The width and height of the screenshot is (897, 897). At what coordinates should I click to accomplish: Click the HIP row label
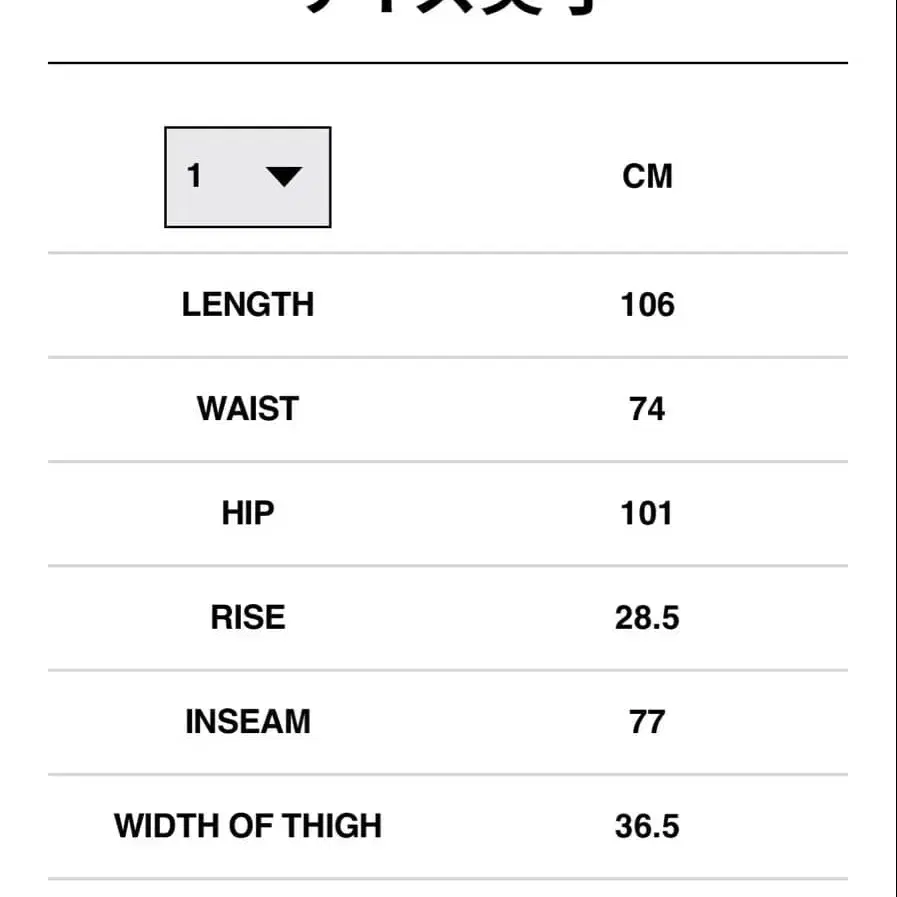tap(248, 513)
